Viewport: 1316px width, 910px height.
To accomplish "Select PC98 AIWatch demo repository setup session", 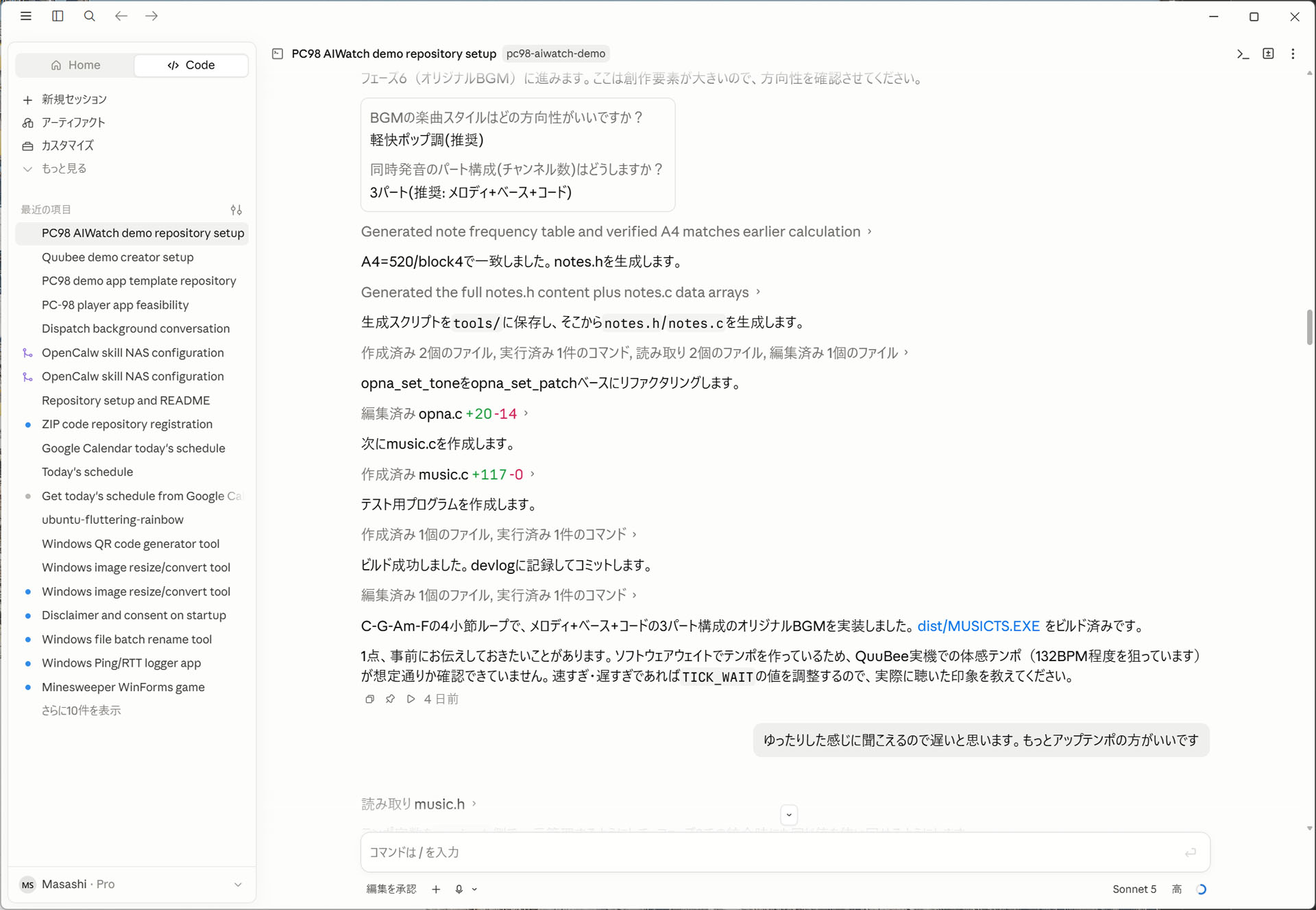I will click(131, 233).
